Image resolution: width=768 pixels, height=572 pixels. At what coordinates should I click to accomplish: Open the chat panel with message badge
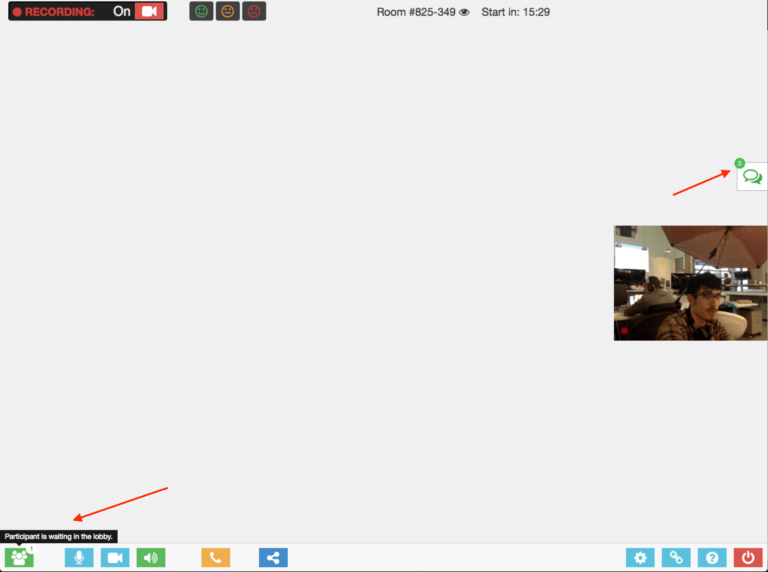click(752, 176)
